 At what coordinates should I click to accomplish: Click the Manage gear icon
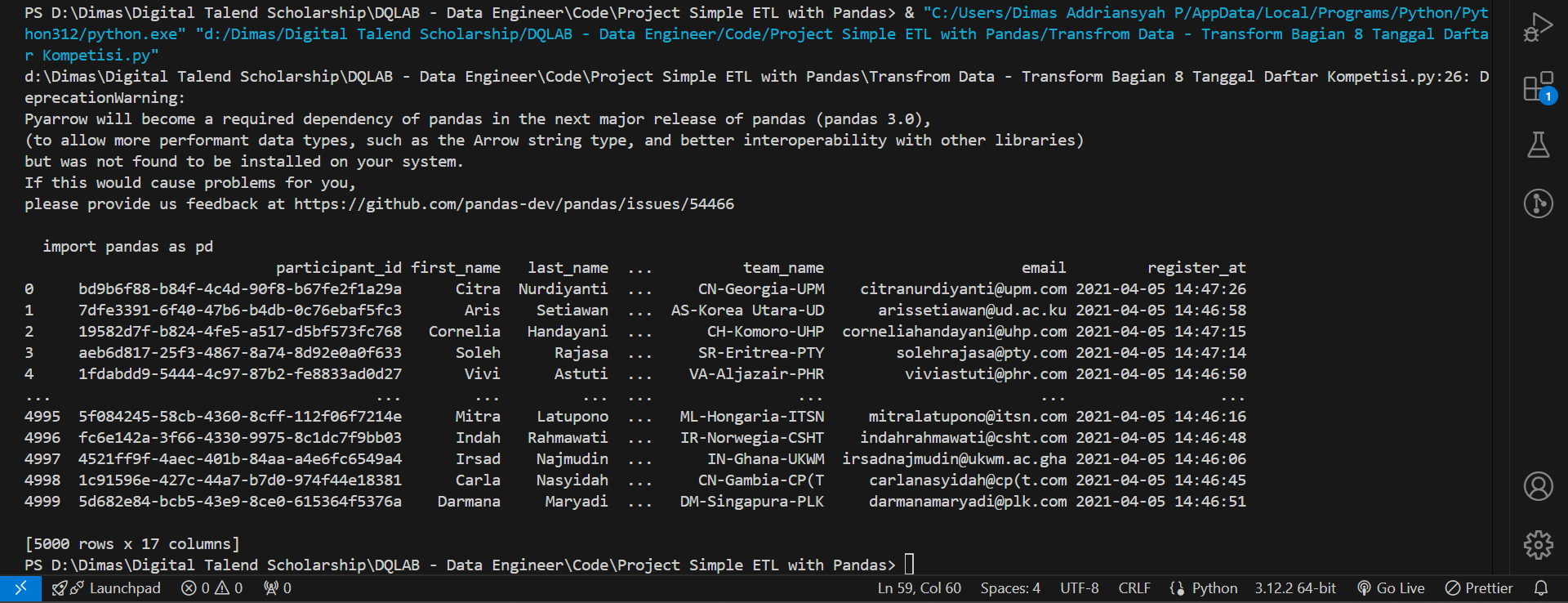1538,544
